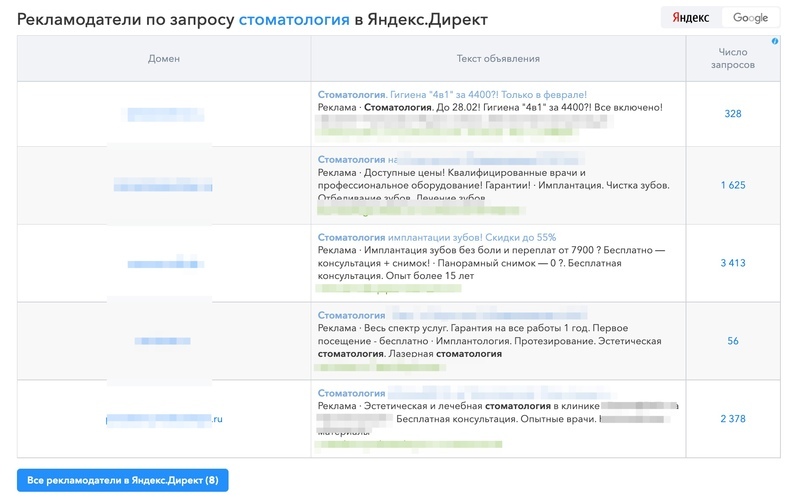Open blurred domain in the 328 row
The height and width of the screenshot is (497, 807).
click(x=165, y=114)
